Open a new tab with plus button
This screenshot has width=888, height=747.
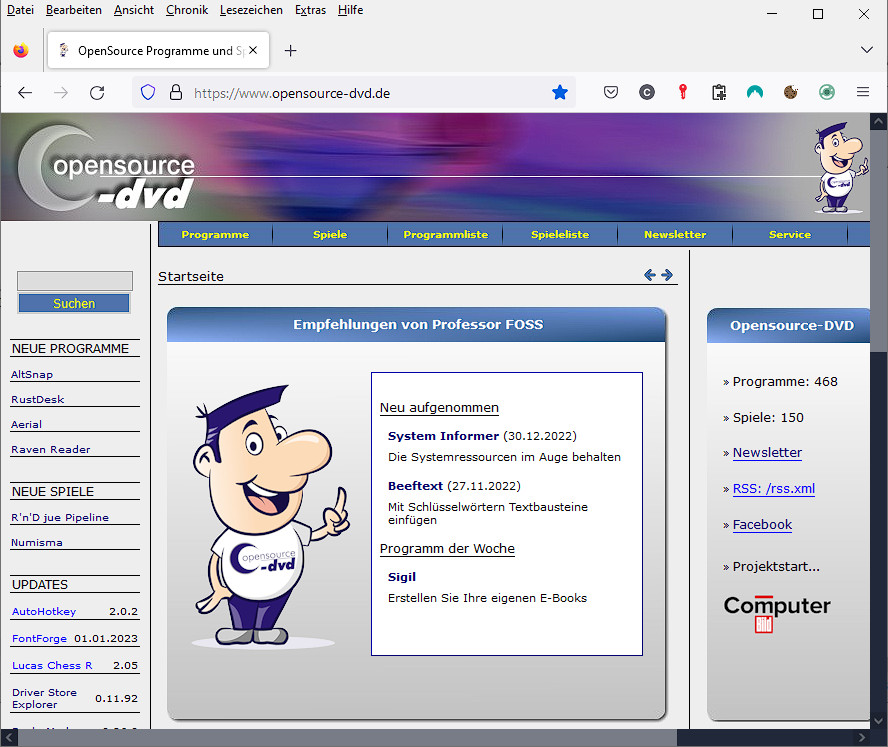pyautogui.click(x=291, y=50)
